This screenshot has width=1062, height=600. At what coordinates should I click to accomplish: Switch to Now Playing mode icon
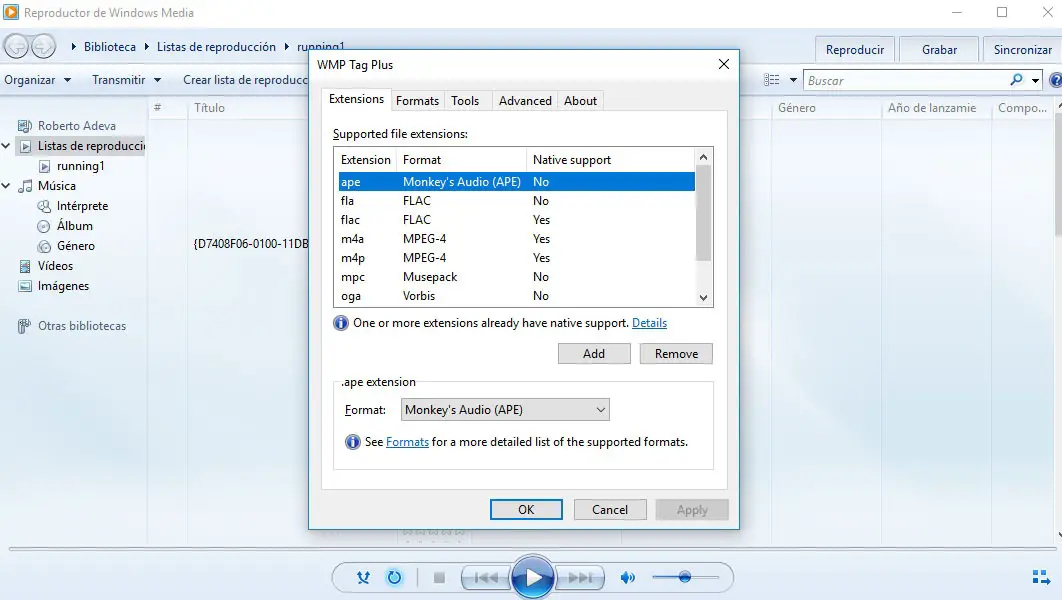click(x=1041, y=577)
